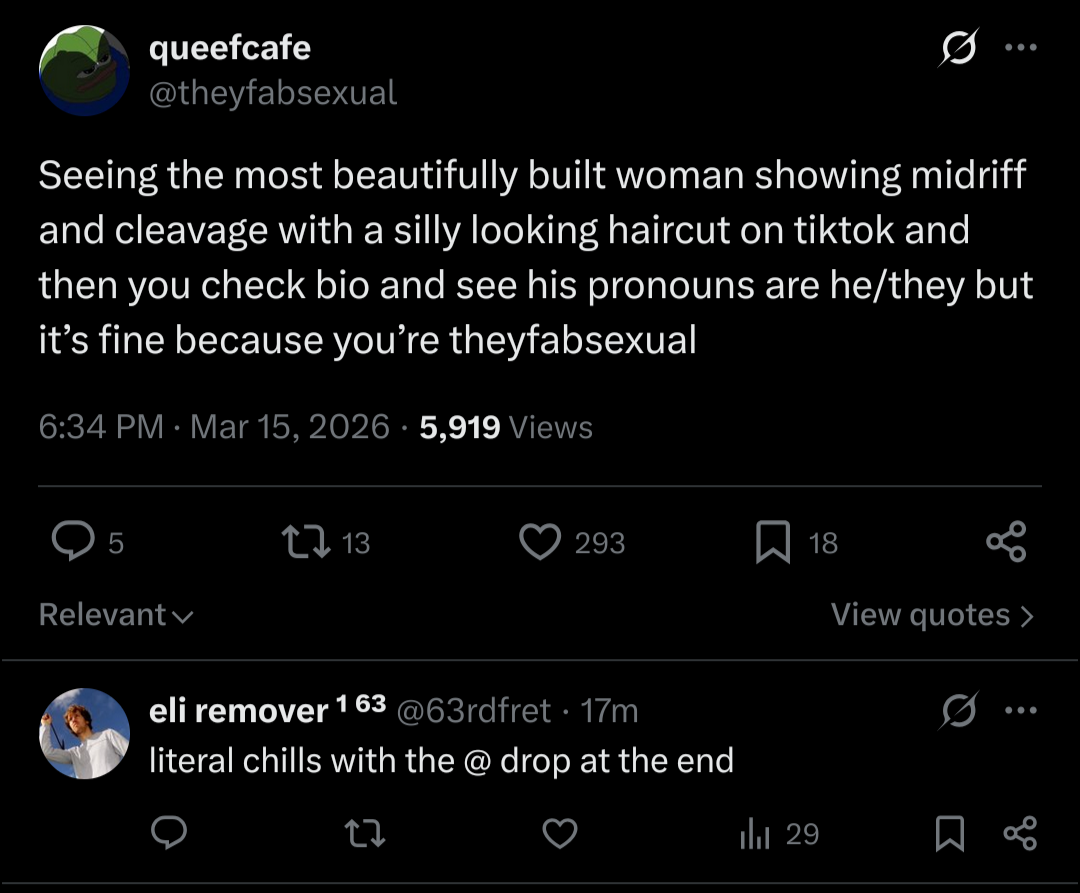Image resolution: width=1080 pixels, height=893 pixels.
Task: Expand the Relevant sort dropdown
Action: [116, 614]
